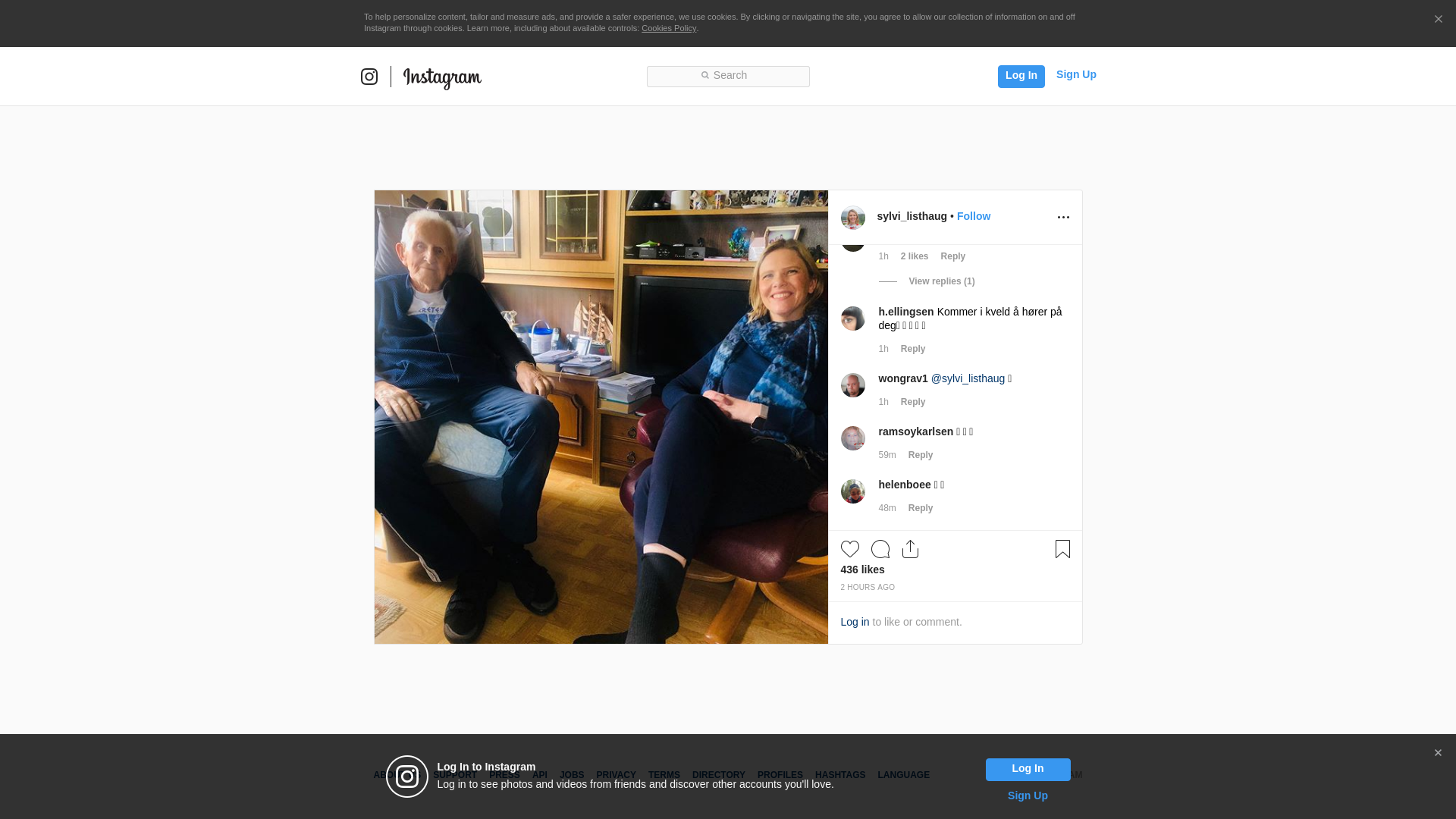Screen dimensions: 1456x819
Task: Open the post options three-dot menu
Action: [1063, 218]
